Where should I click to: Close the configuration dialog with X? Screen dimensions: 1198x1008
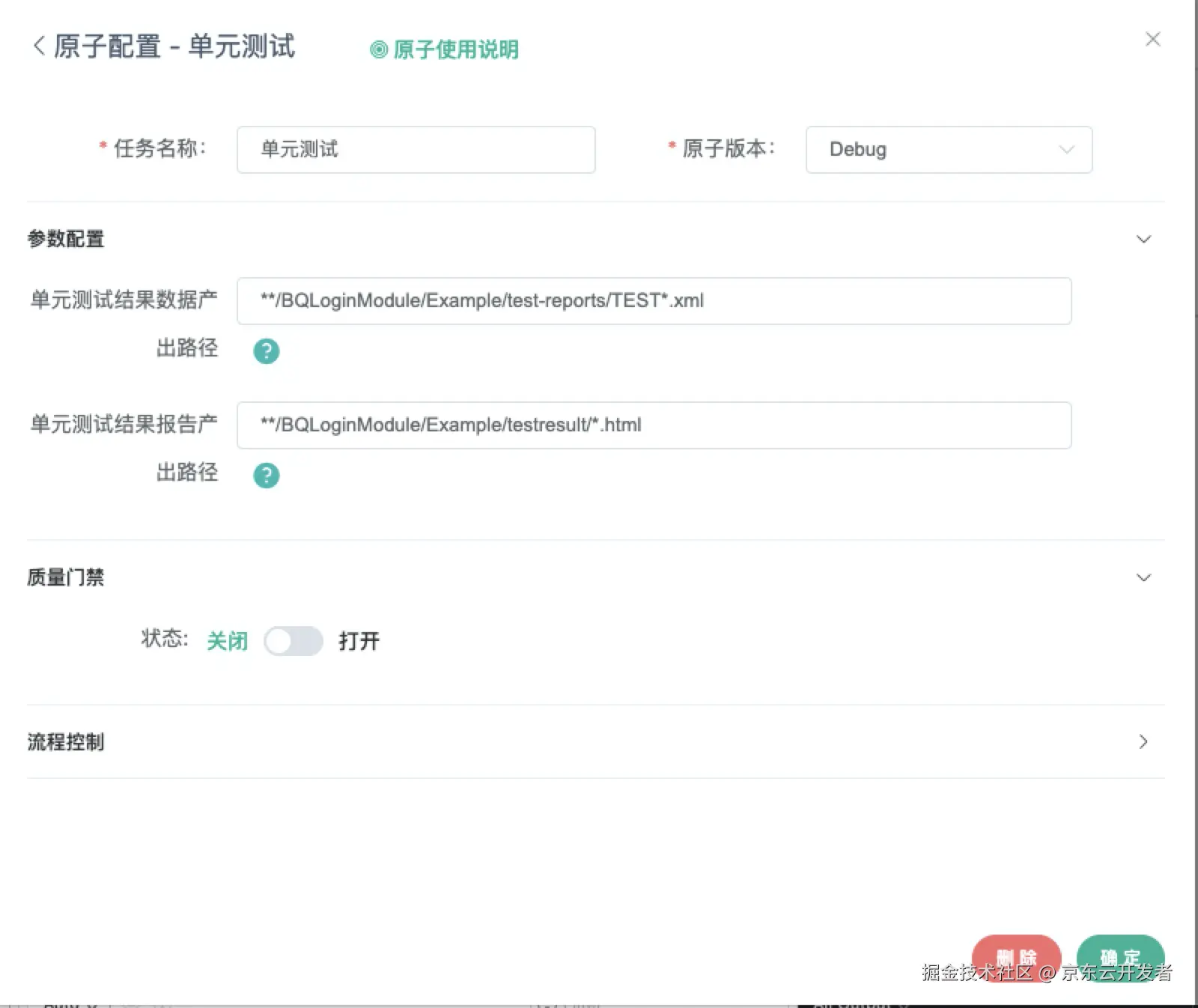pyautogui.click(x=1153, y=39)
